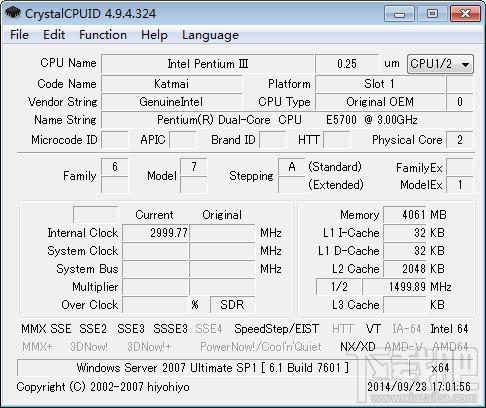Image resolution: width=486 pixels, height=408 pixels.
Task: Click the SDR memory type box
Action: pos(232,304)
